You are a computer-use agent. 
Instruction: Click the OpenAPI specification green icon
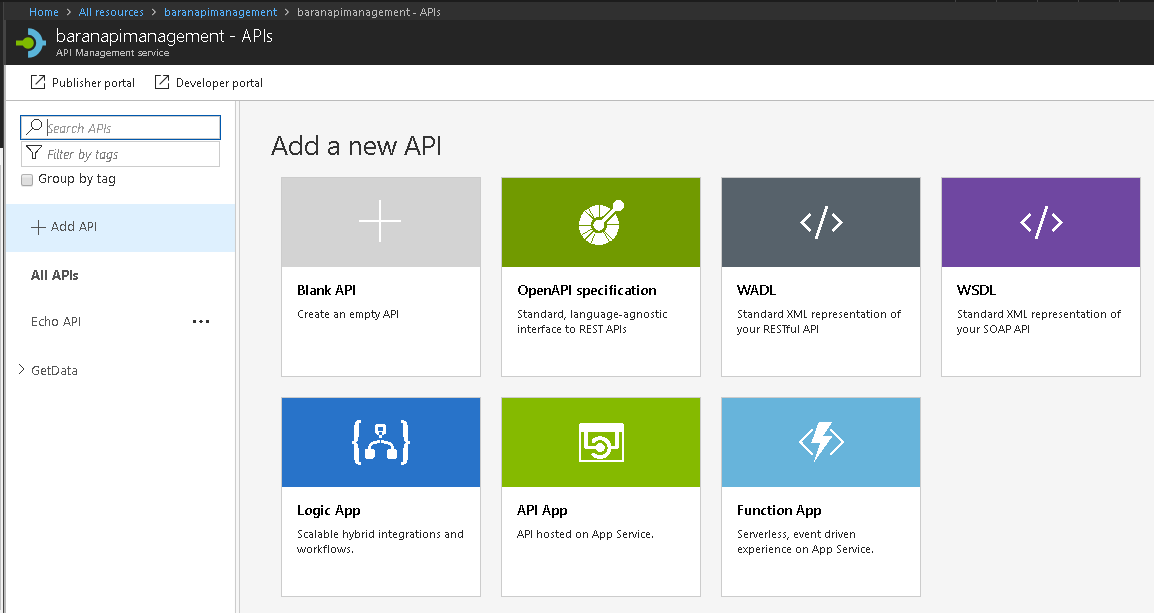pos(601,222)
